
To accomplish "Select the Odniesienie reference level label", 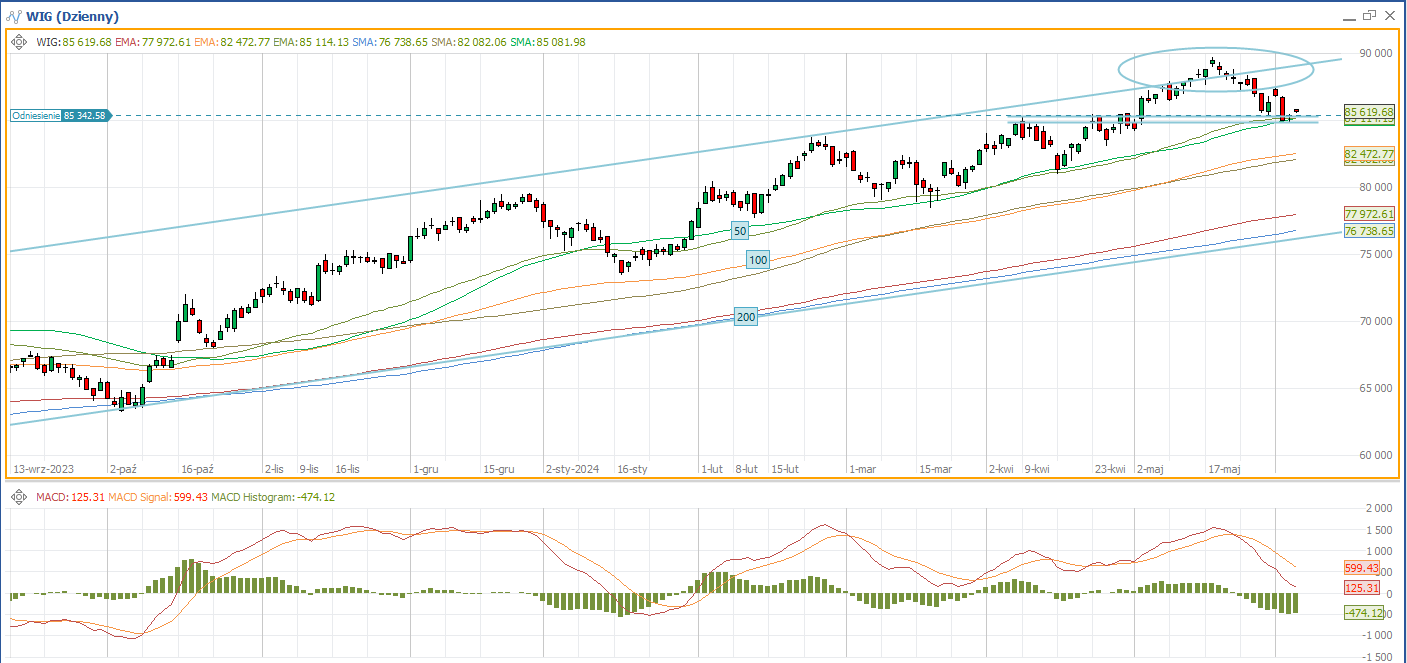I will (x=59, y=116).
